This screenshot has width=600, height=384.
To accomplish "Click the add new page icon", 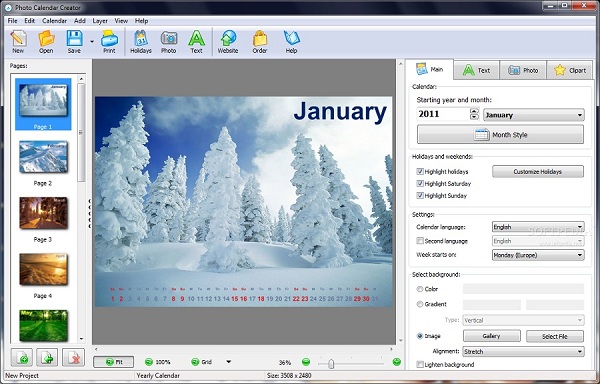I will click(x=22, y=357).
